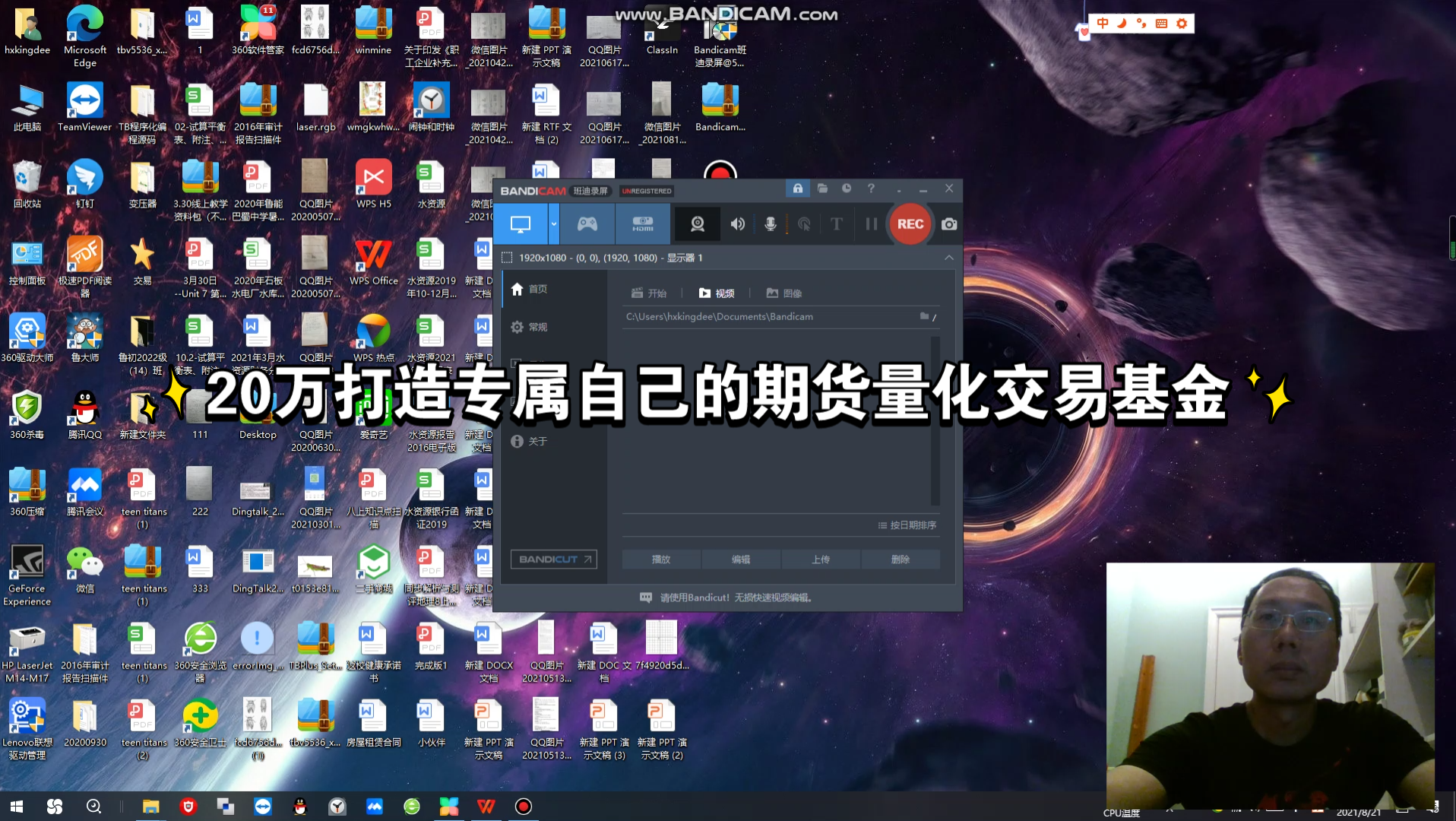The image size is (1456, 821).
Task: Click the output path C:\Users\hxkingdee\Documents\Bandicam
Action: [x=719, y=317]
